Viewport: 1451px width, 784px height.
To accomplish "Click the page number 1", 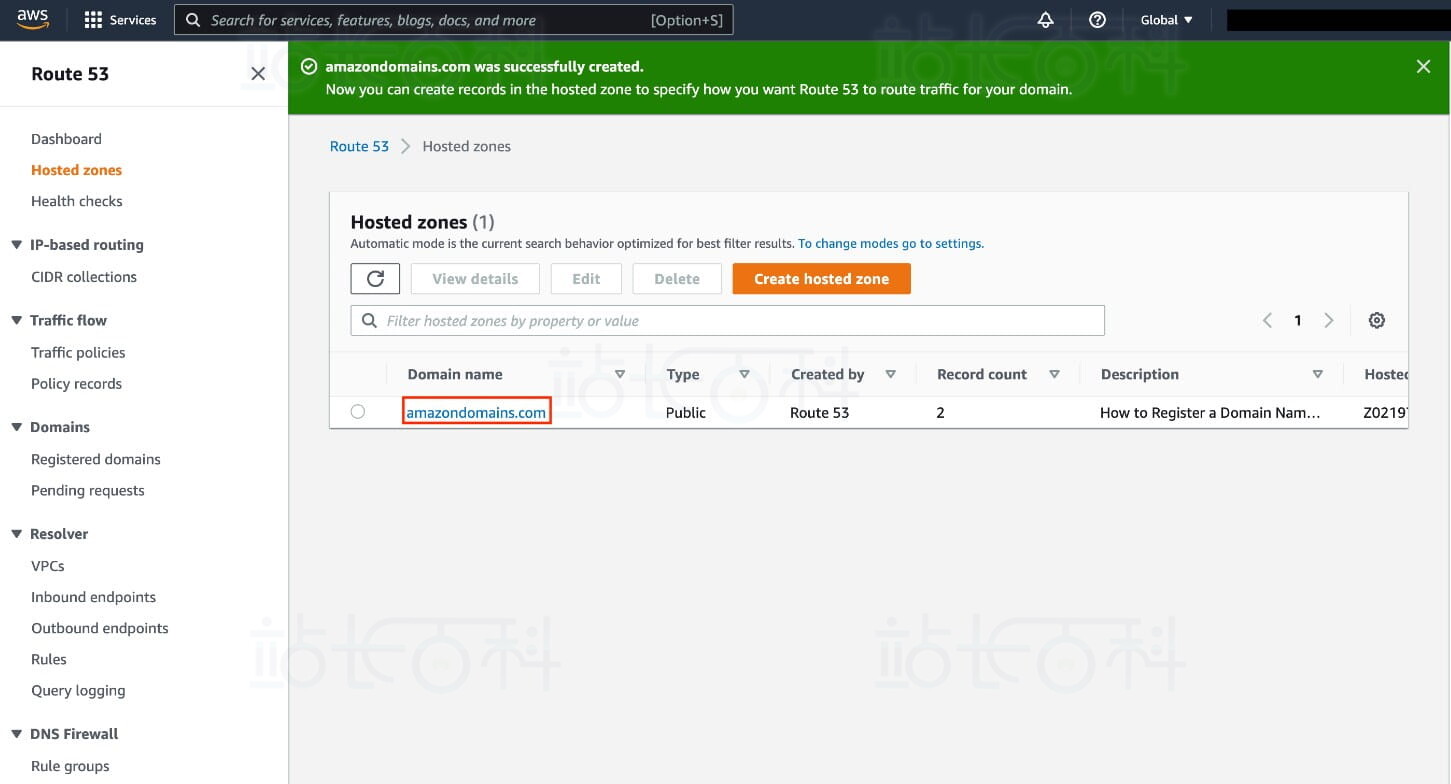I will tap(1298, 321).
